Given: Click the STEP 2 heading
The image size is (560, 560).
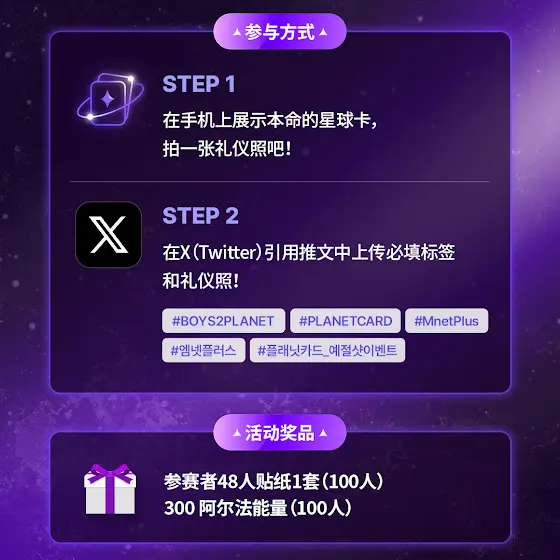Looking at the screenshot, I should pyautogui.click(x=201, y=216).
